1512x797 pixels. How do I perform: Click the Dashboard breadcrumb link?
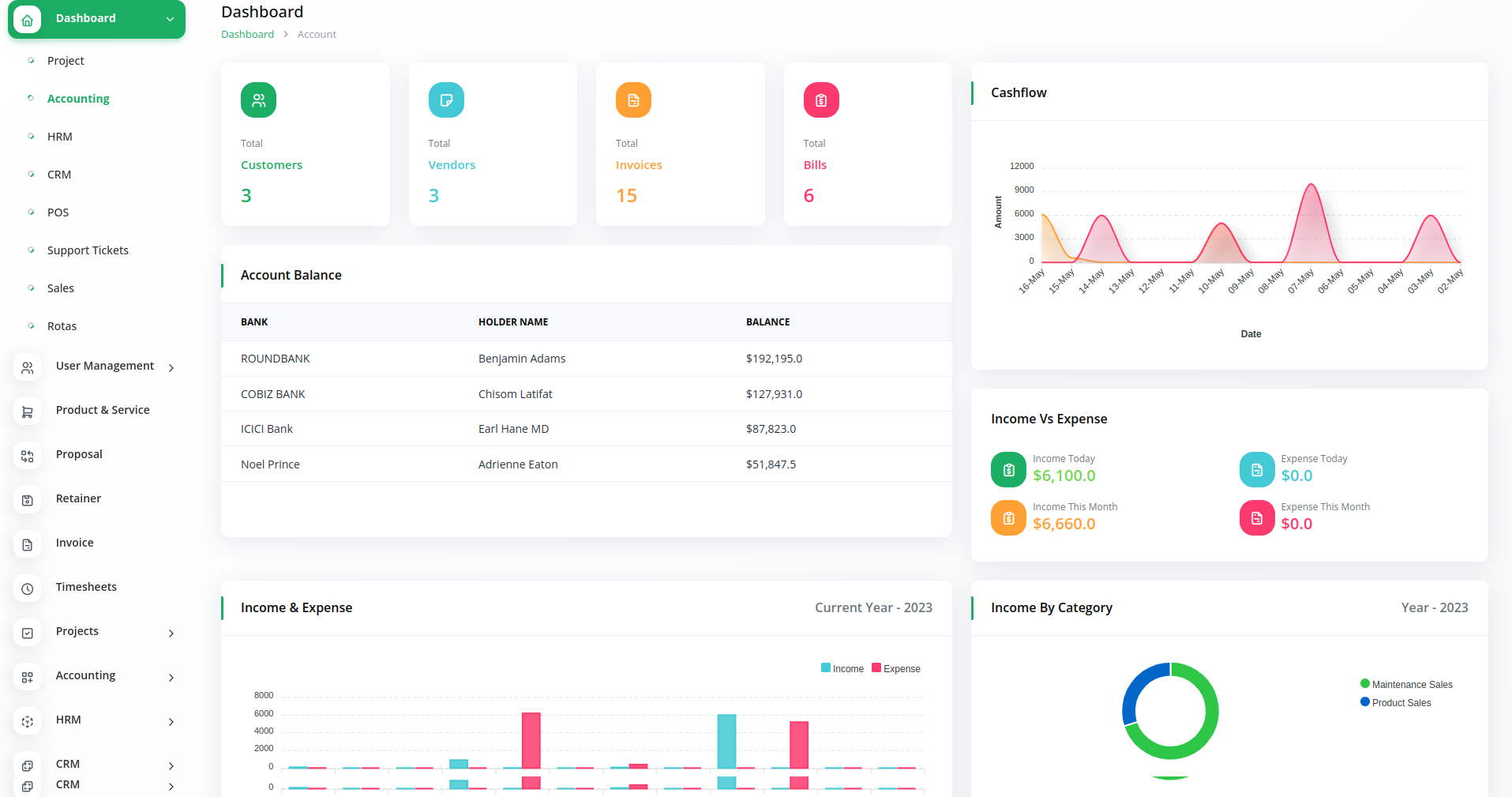tap(247, 34)
